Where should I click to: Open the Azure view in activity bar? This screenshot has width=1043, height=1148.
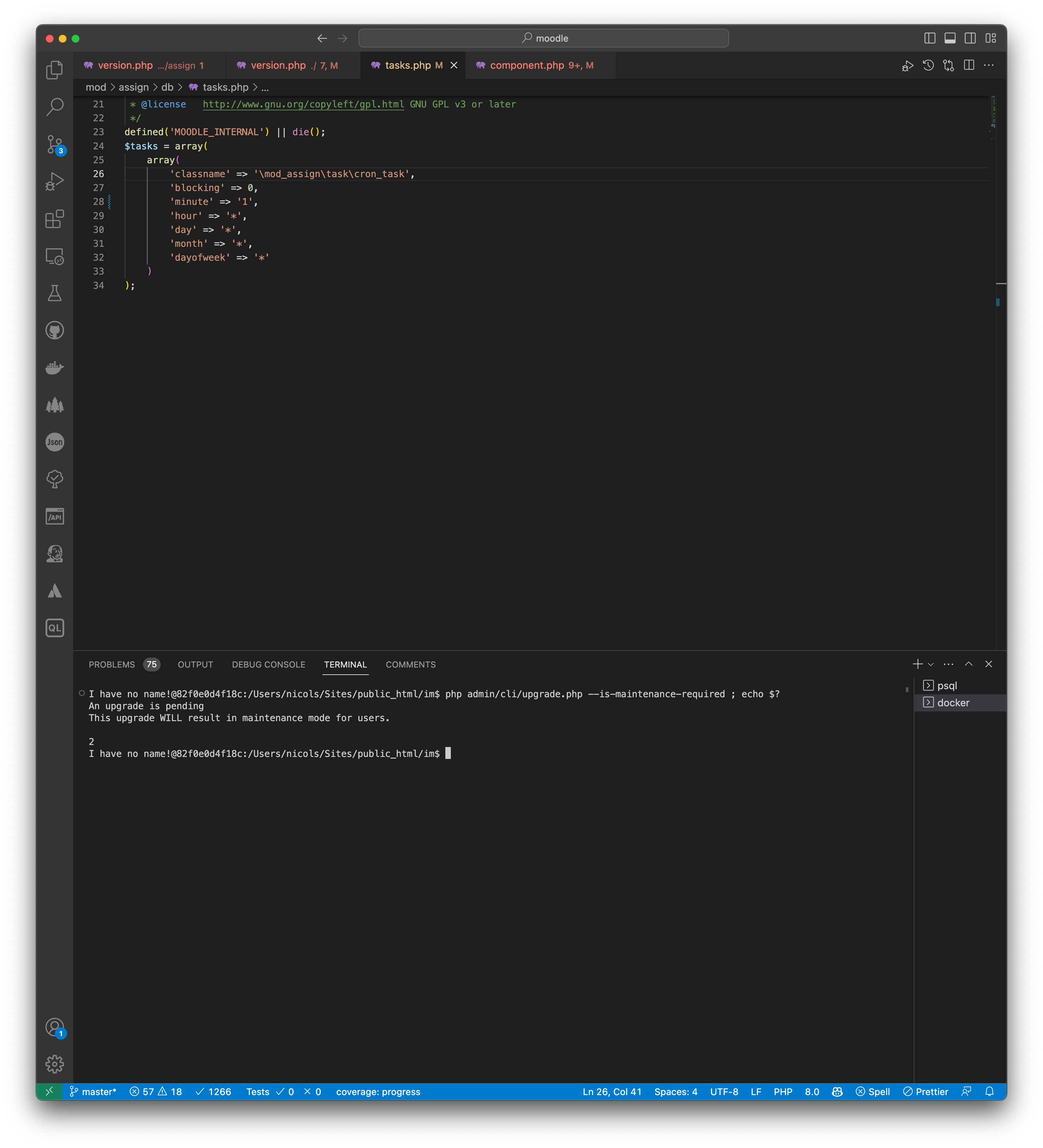click(x=55, y=591)
